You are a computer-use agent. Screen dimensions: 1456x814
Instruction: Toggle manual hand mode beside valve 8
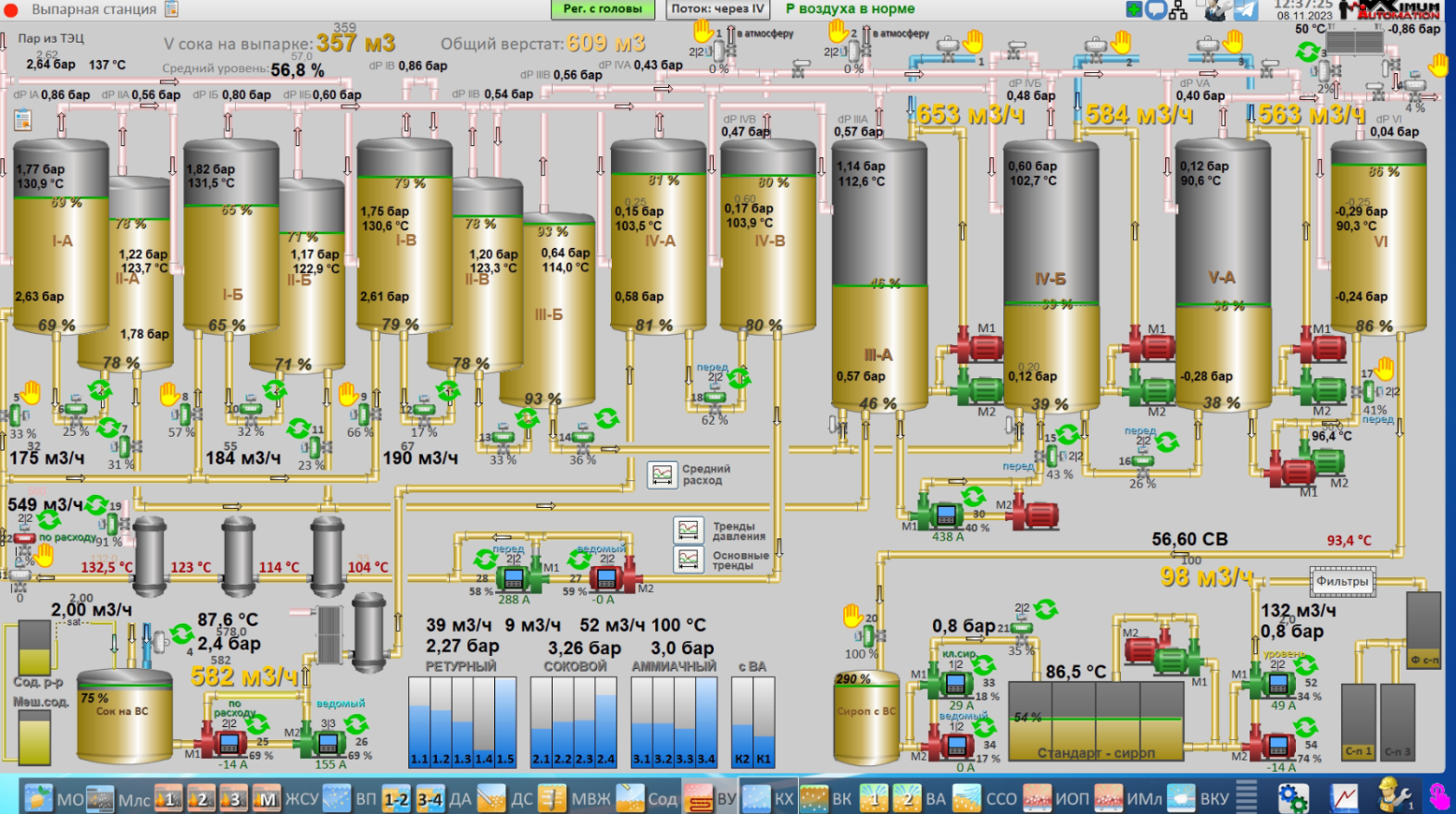click(x=169, y=394)
